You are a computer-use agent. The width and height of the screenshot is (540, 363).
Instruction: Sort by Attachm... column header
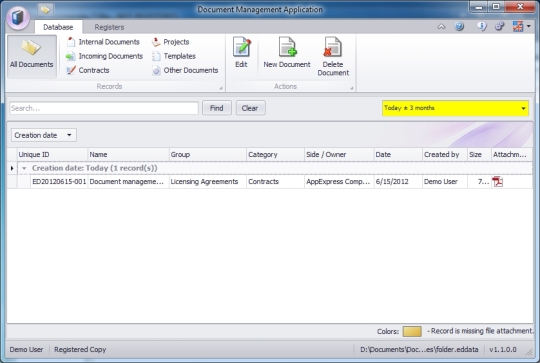tap(511, 155)
